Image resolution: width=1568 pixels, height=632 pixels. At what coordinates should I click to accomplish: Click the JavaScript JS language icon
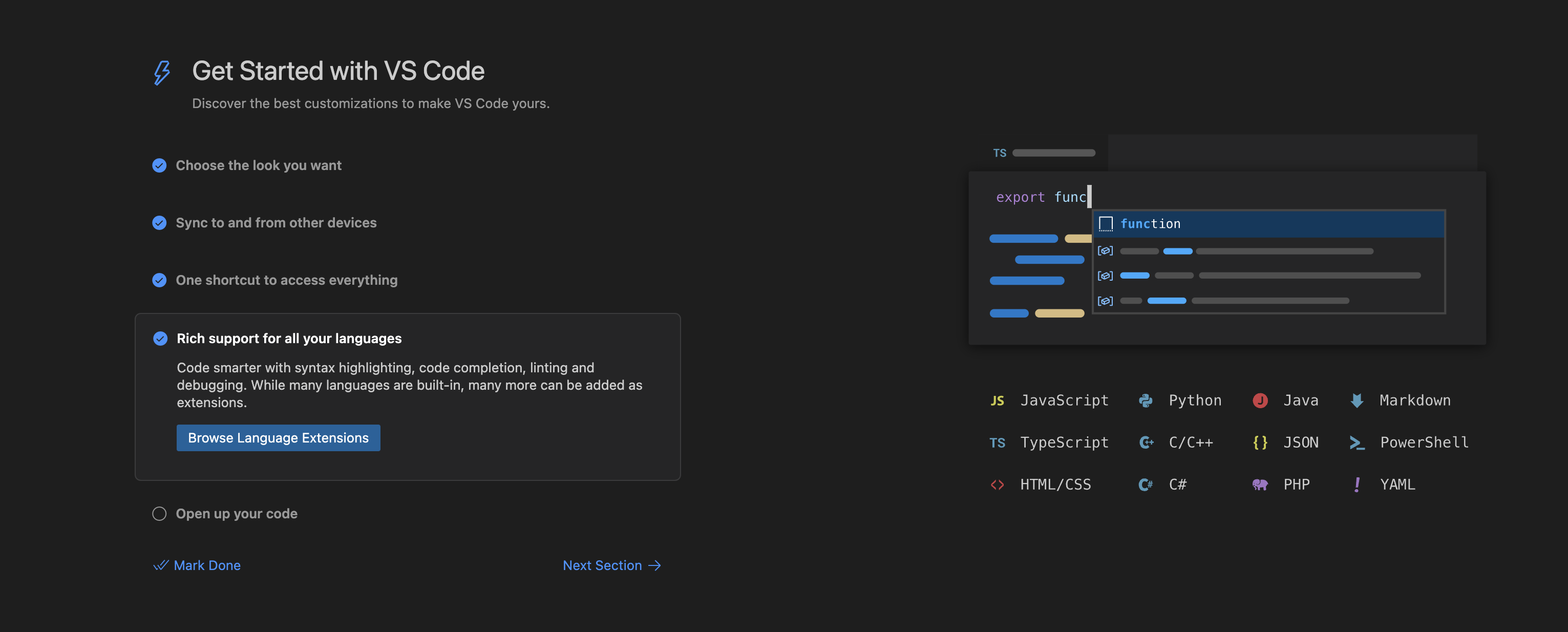click(997, 401)
